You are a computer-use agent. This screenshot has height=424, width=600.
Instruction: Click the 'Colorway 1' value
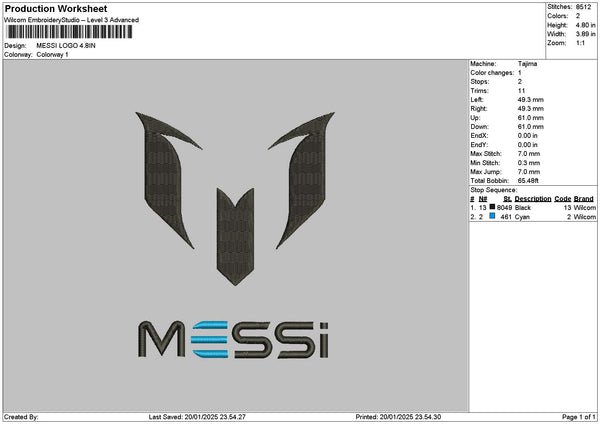point(52,55)
